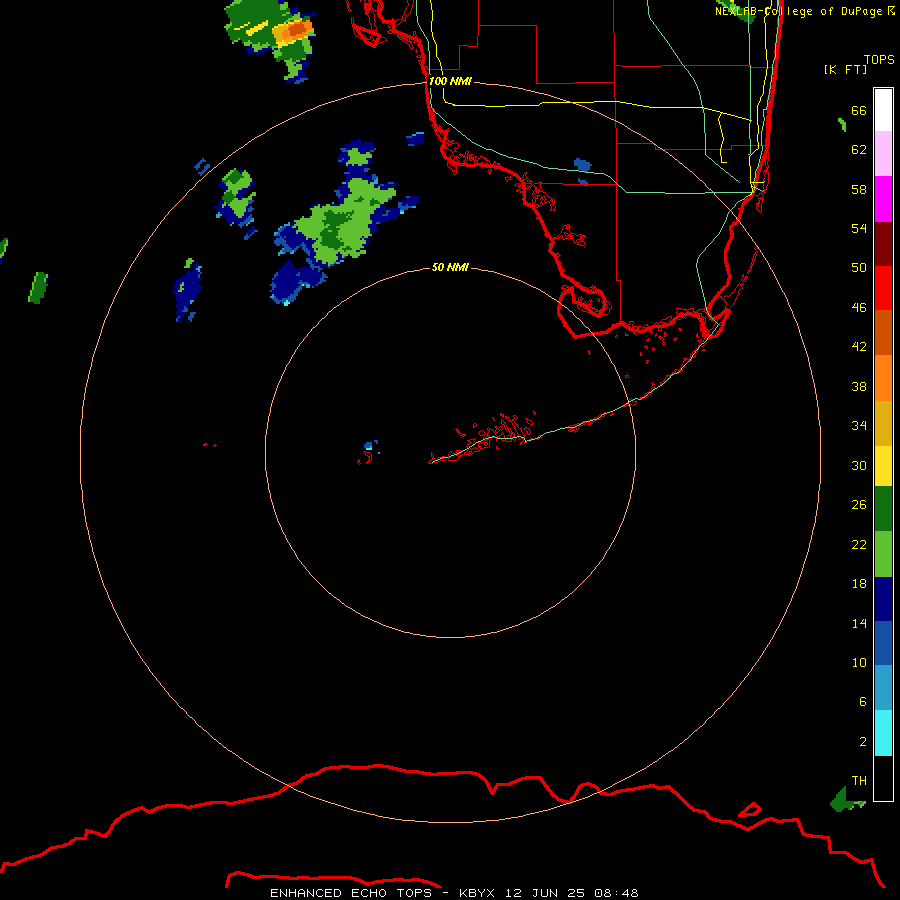Click the '54' legend value
This screenshot has height=900, width=900.
point(859,228)
